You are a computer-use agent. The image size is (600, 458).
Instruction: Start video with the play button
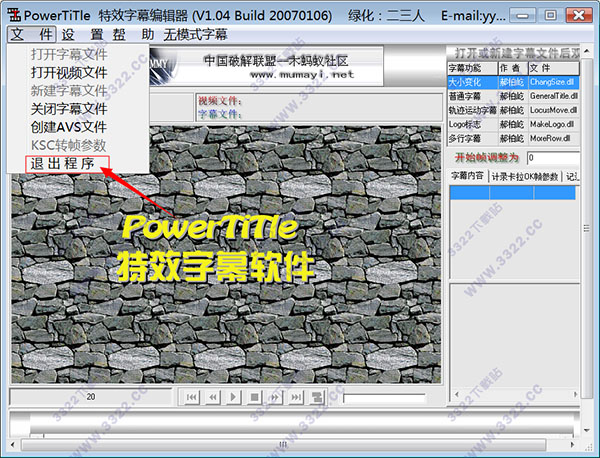click(x=233, y=397)
